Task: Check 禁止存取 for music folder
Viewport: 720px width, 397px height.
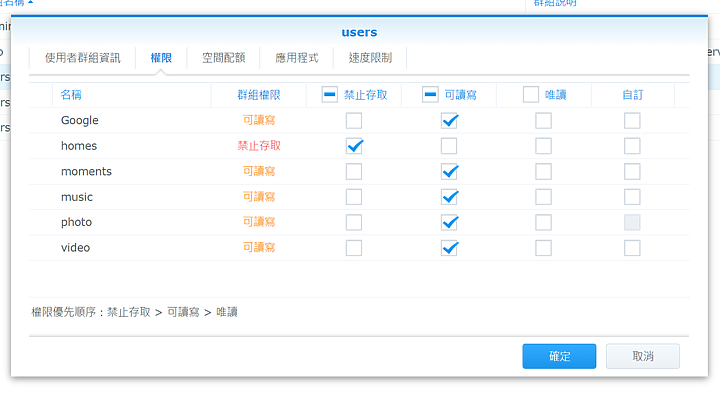Action: pos(354,197)
